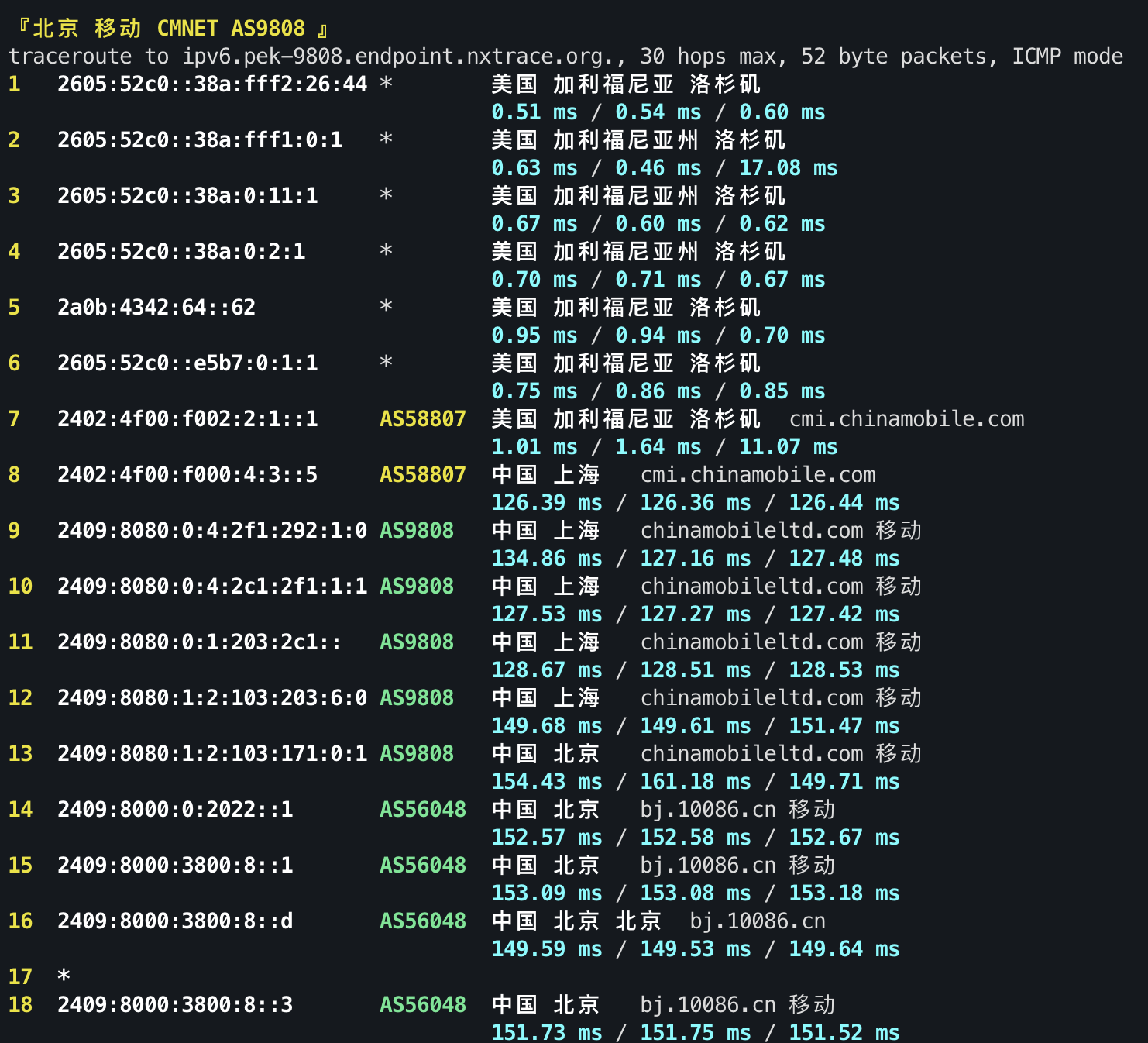Select the AS58807 label on hop 8
1148x1043 pixels.
tap(422, 474)
